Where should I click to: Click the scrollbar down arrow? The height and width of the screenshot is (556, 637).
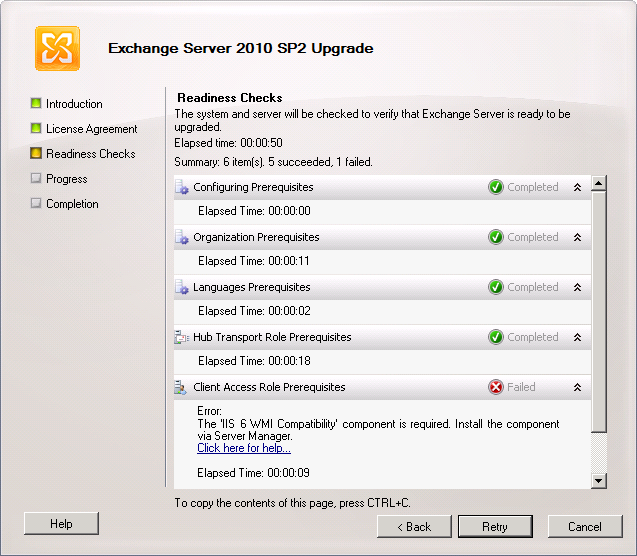point(599,481)
